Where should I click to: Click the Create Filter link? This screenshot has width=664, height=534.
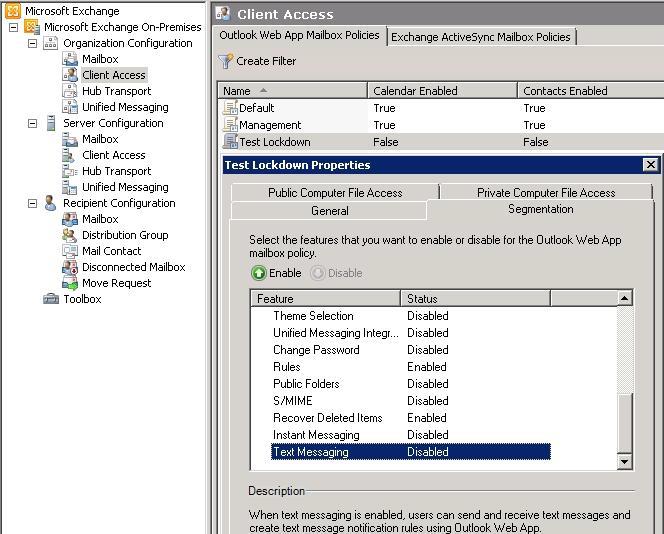266,61
